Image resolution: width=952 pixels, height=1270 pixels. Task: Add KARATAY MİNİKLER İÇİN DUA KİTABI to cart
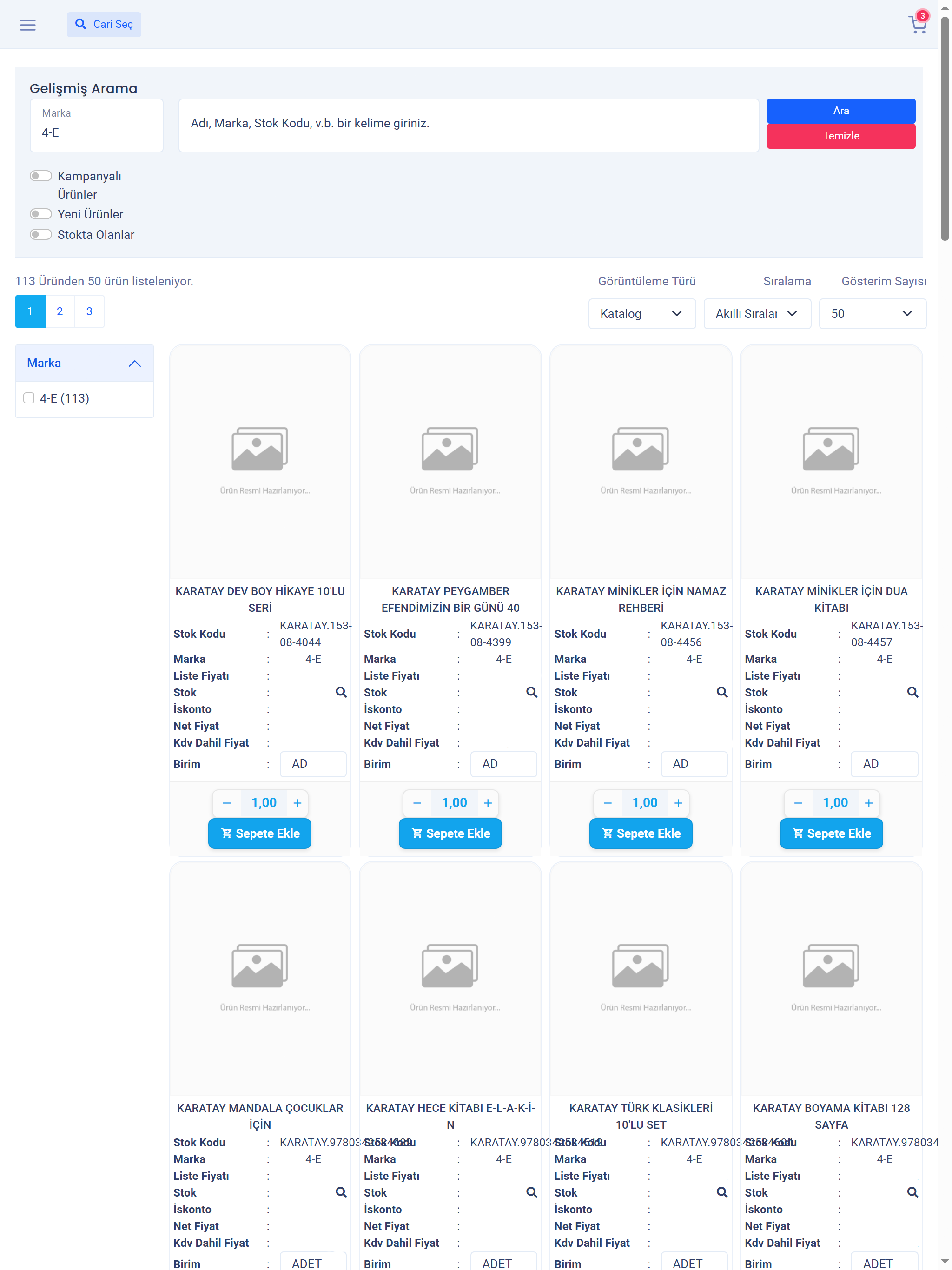coord(831,833)
